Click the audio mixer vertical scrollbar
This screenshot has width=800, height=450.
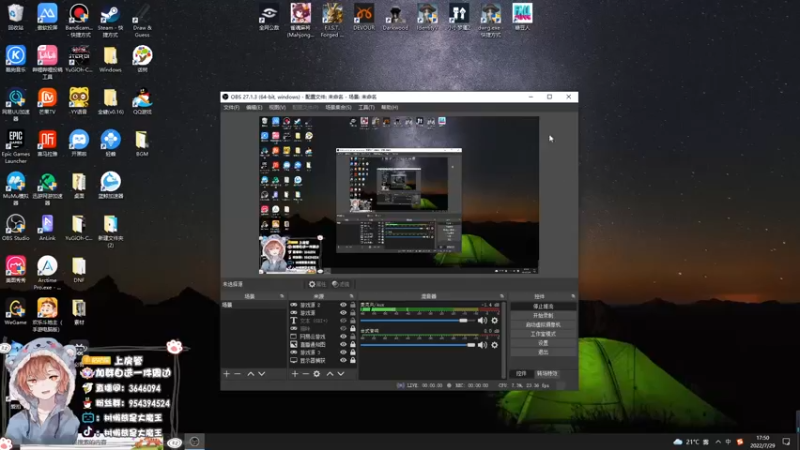coord(504,339)
